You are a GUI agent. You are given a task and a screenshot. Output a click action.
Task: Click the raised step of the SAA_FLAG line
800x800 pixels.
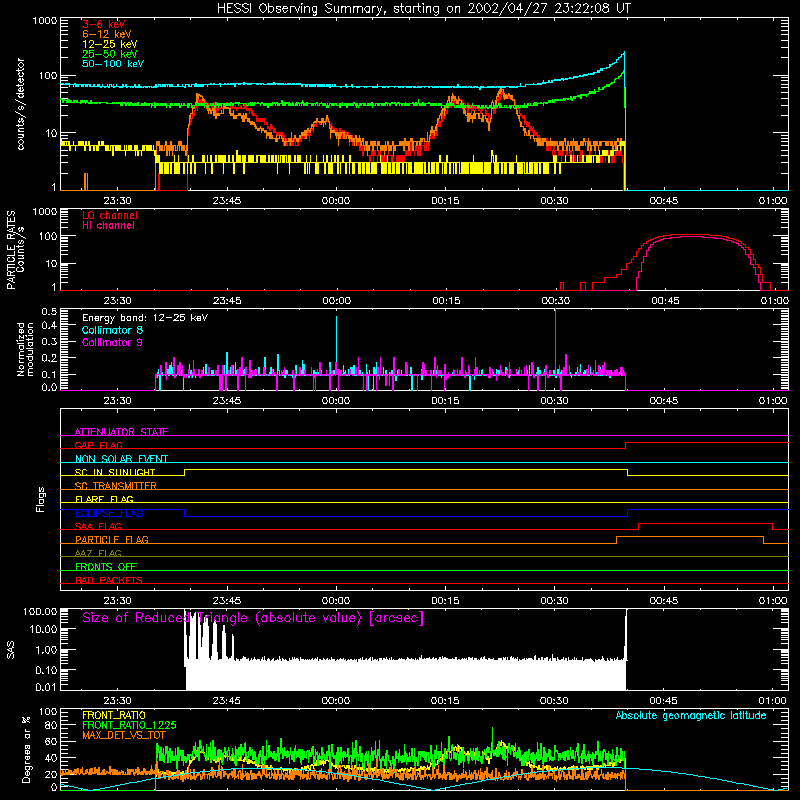[x=706, y=523]
